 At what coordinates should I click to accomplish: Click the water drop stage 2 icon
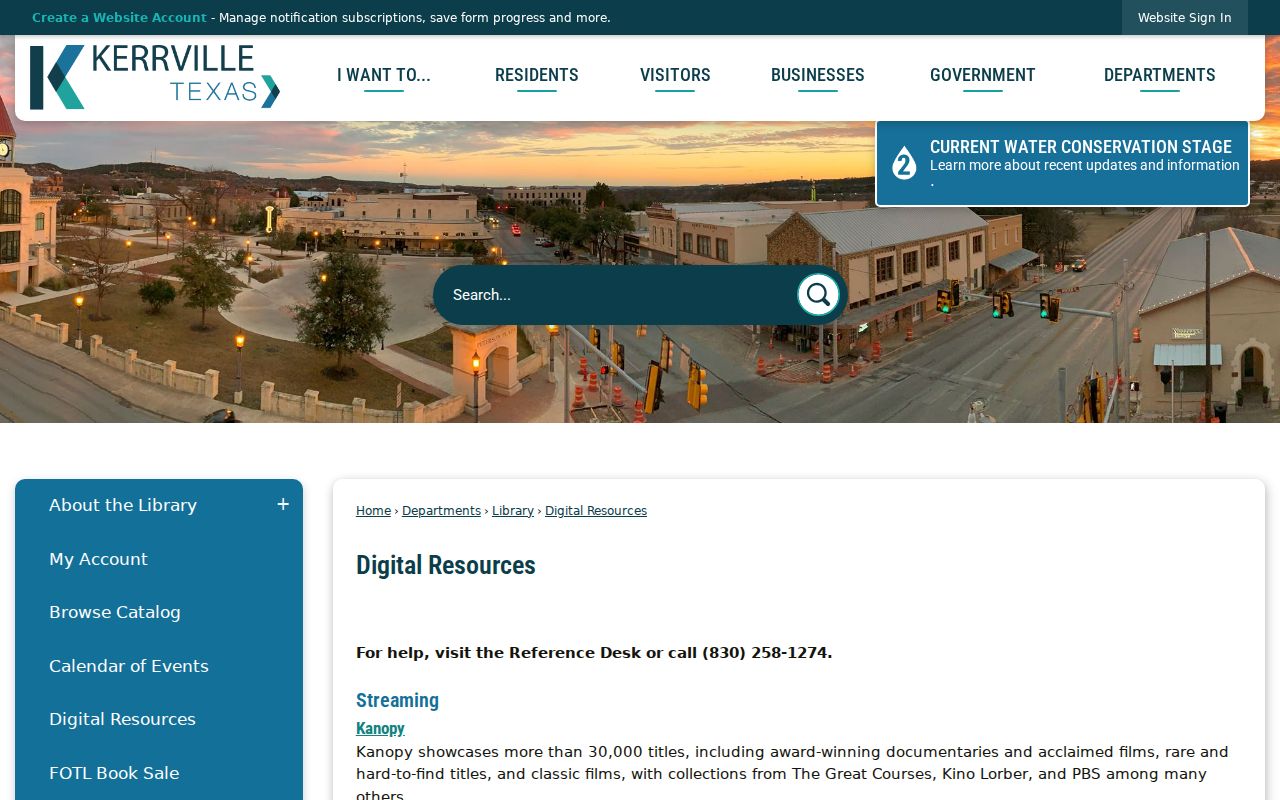[904, 163]
